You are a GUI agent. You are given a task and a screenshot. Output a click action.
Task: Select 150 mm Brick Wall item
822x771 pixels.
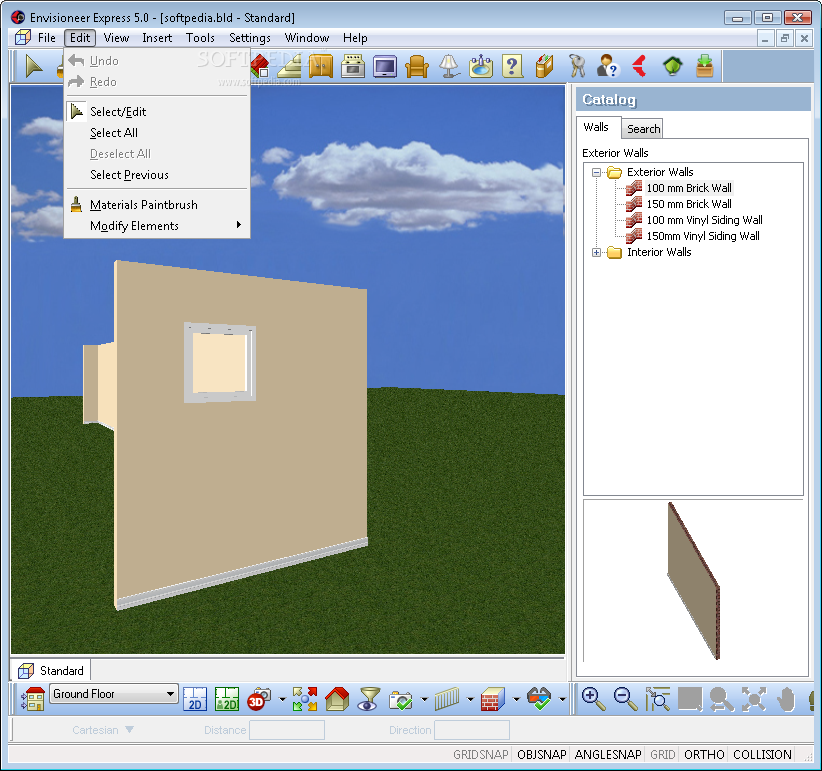point(689,204)
